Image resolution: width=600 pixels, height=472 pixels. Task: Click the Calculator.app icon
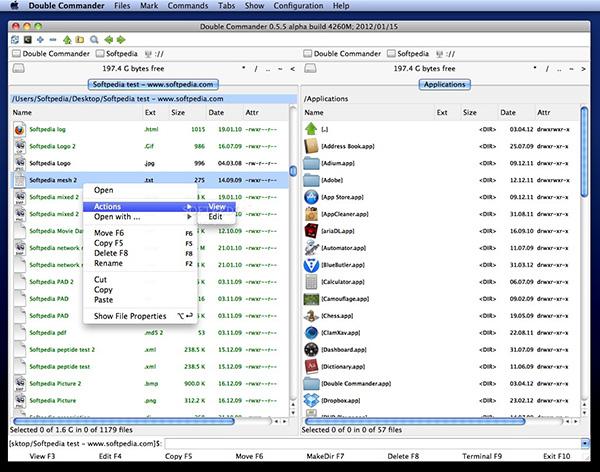(311, 282)
